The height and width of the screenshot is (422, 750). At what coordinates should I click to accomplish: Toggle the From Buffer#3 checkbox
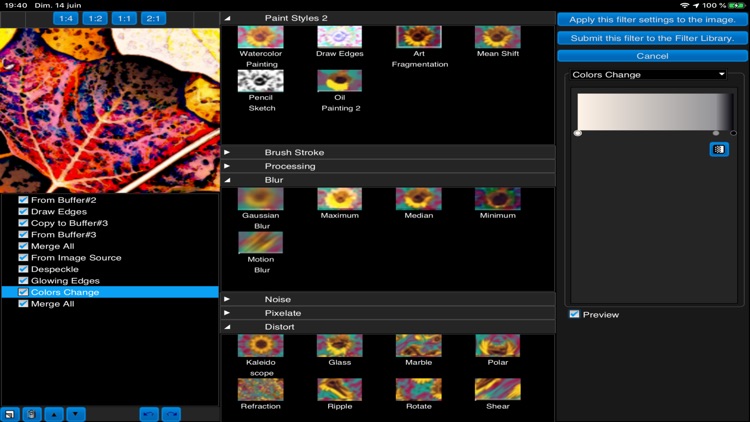[x=23, y=234]
